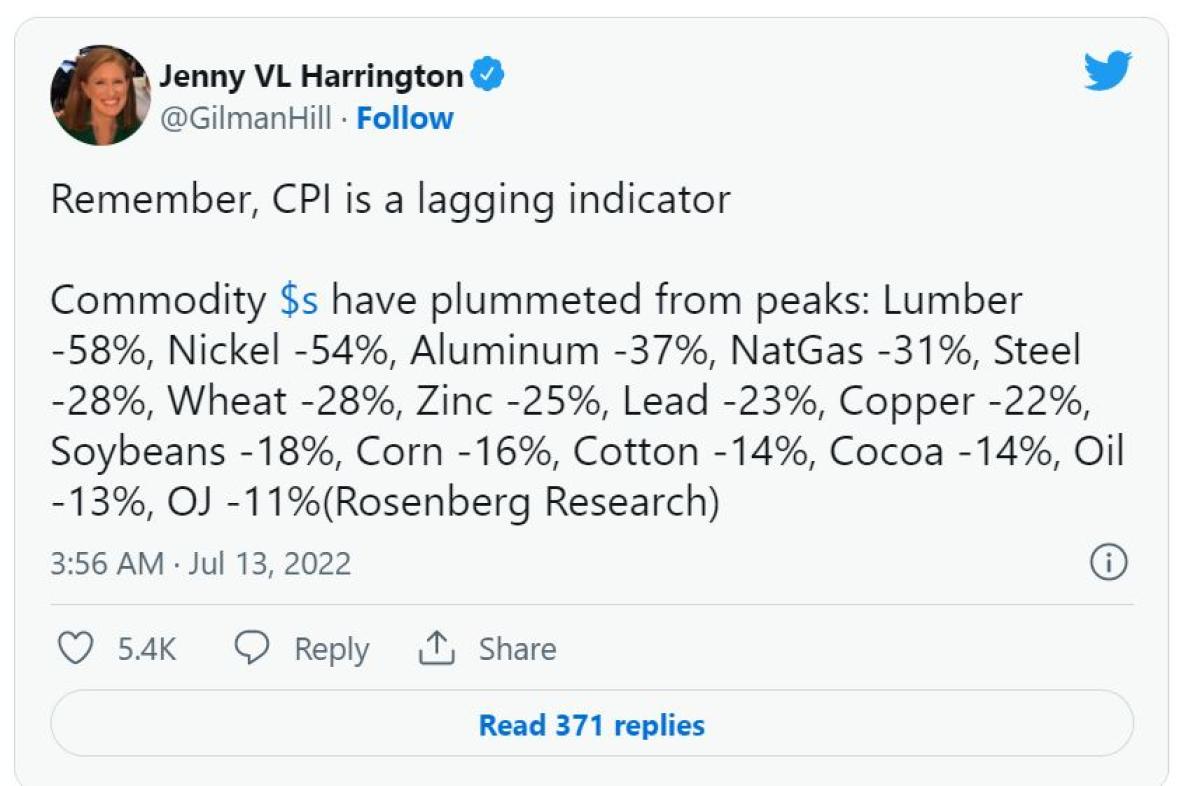The width and height of the screenshot is (1200, 786).
Task: Click the Share text label
Action: tap(517, 649)
